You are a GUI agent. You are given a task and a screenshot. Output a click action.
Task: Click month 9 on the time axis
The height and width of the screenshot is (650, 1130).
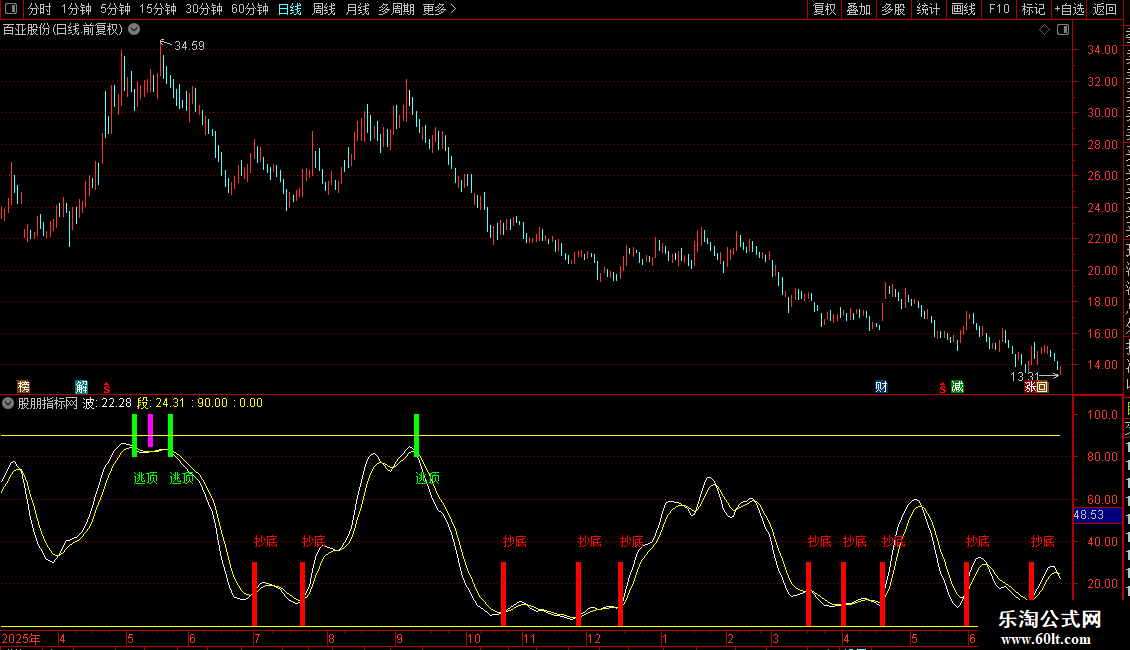coord(399,638)
